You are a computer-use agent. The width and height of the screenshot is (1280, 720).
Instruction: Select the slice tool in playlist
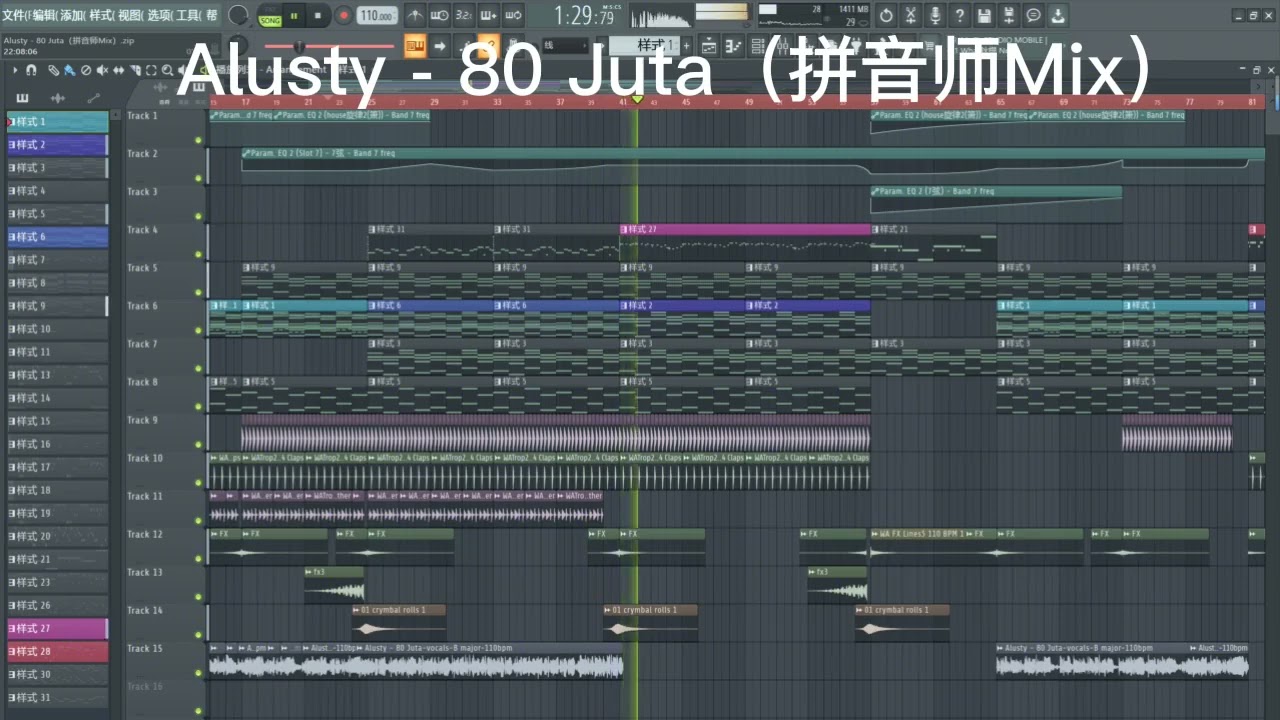coord(135,70)
